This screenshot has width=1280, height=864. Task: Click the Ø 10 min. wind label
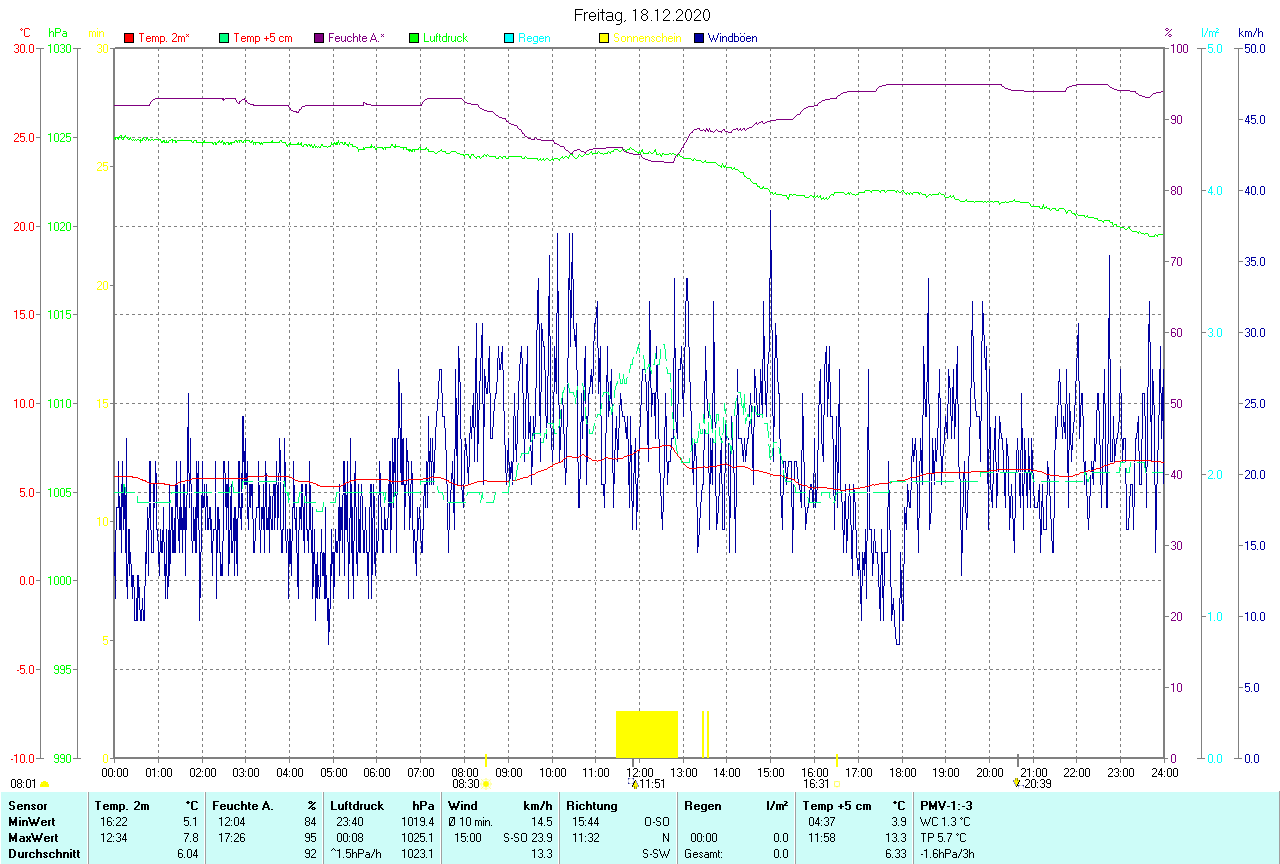(471, 822)
